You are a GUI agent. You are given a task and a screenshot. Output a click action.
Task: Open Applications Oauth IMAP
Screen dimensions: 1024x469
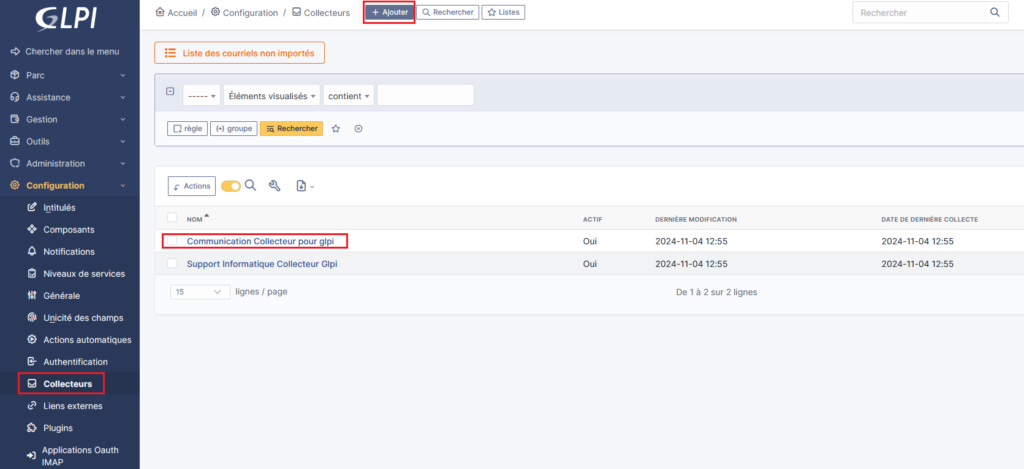(x=80, y=457)
